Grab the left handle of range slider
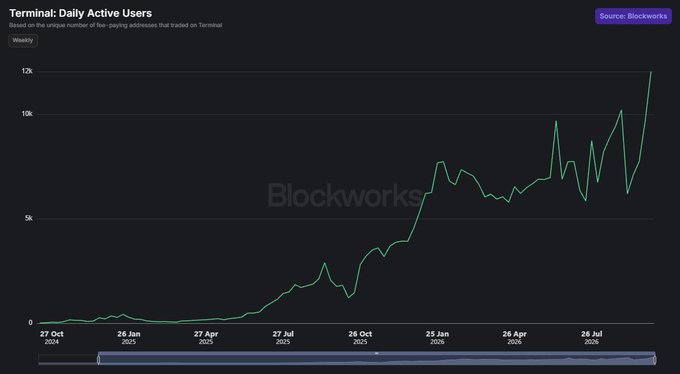This screenshot has width=680, height=374. tap(98, 360)
